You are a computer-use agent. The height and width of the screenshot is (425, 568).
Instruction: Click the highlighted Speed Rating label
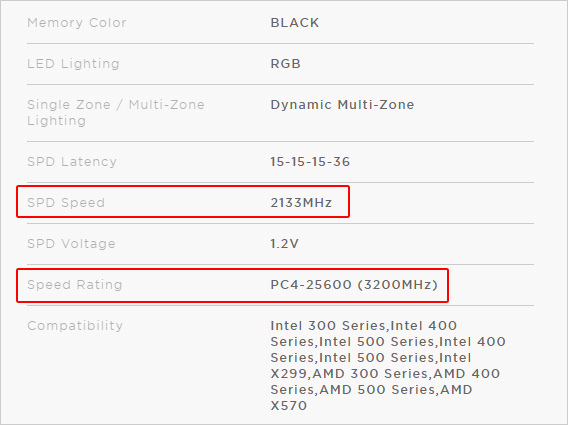(x=75, y=284)
